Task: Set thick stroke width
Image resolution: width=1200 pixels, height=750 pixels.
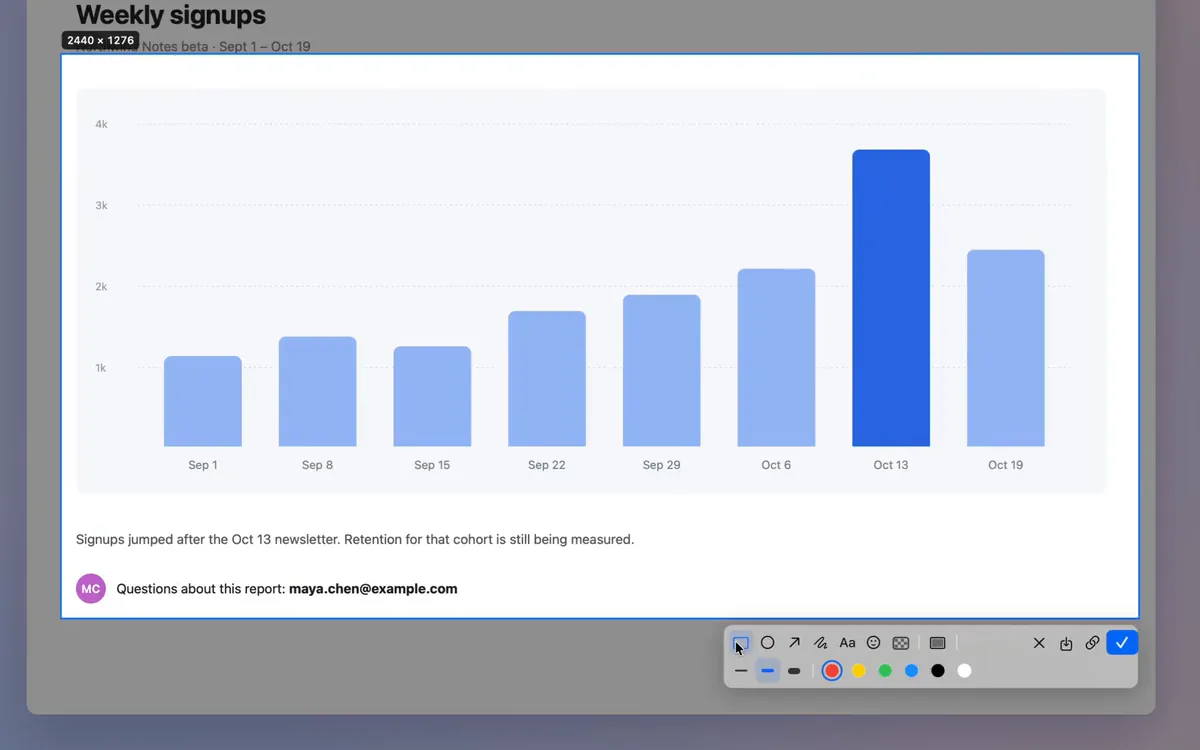Action: click(x=794, y=671)
